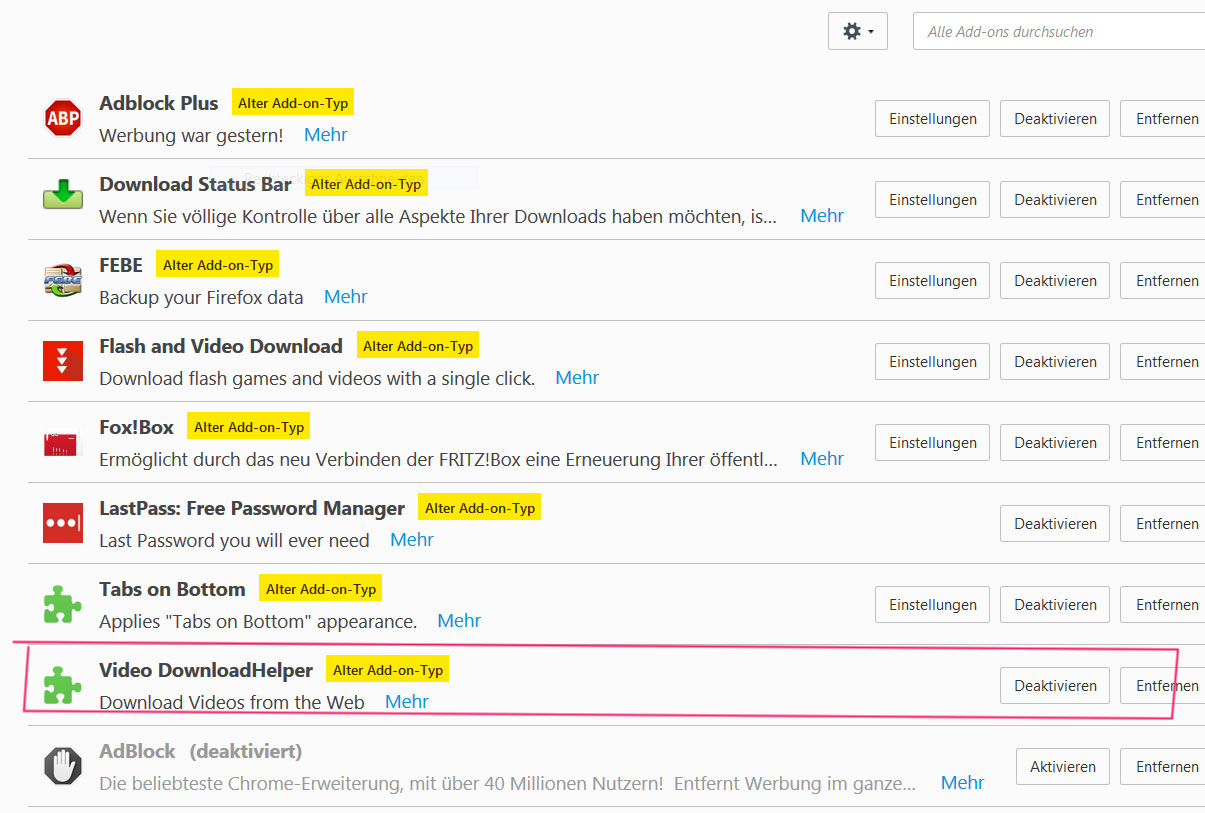Click the FEBE add-on icon

(x=63, y=280)
